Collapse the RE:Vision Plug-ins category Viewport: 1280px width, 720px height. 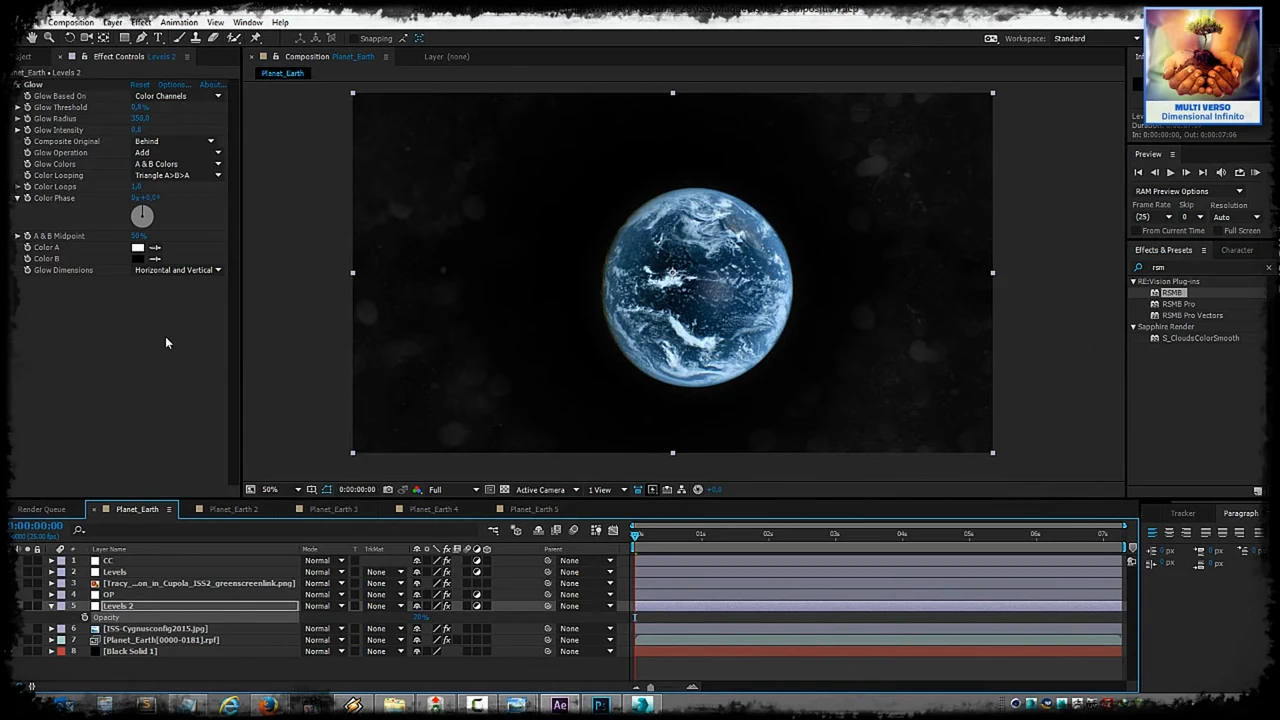pyautogui.click(x=1134, y=282)
